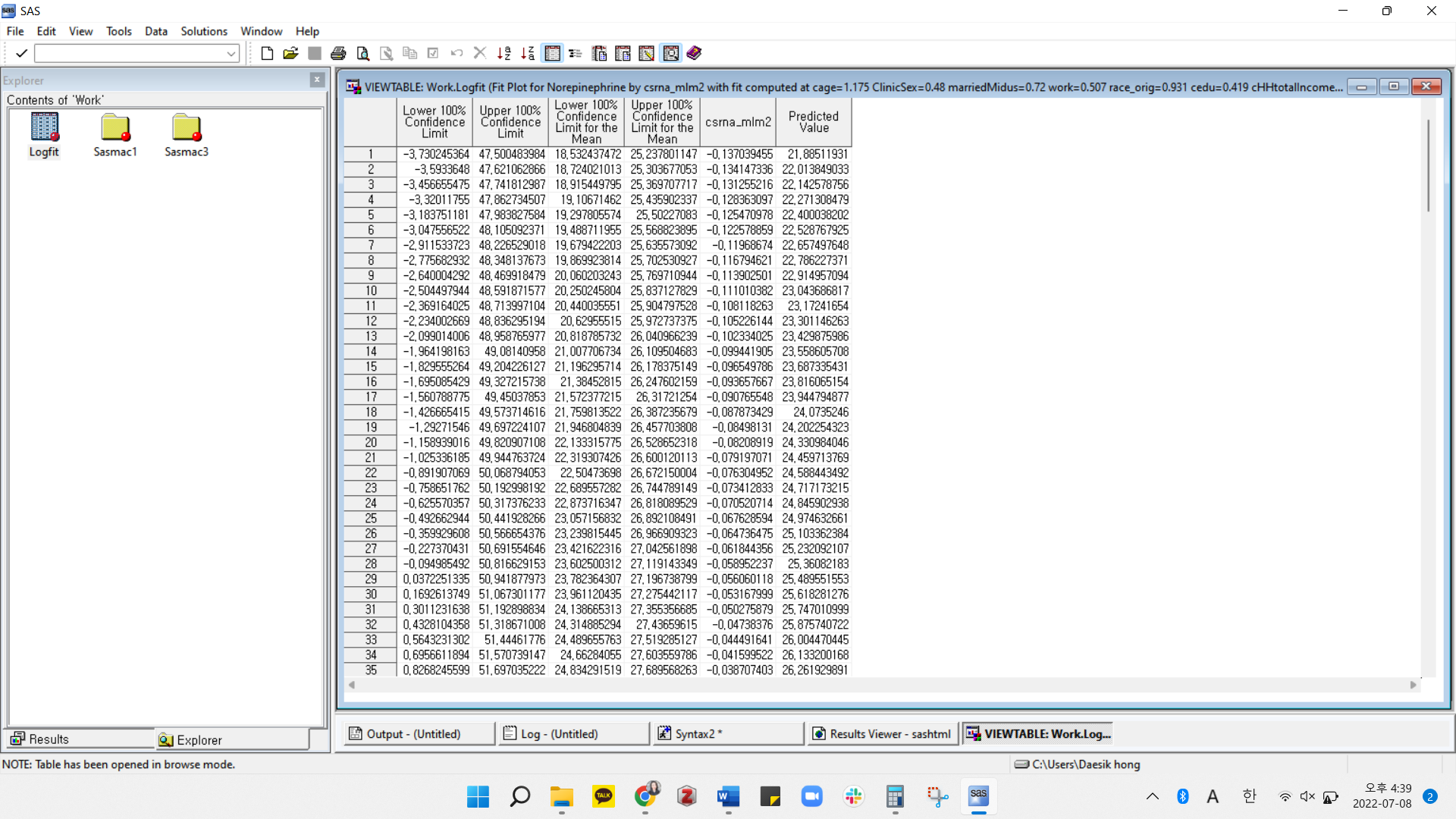Switch to Log - (Untitled) window

tap(559, 734)
